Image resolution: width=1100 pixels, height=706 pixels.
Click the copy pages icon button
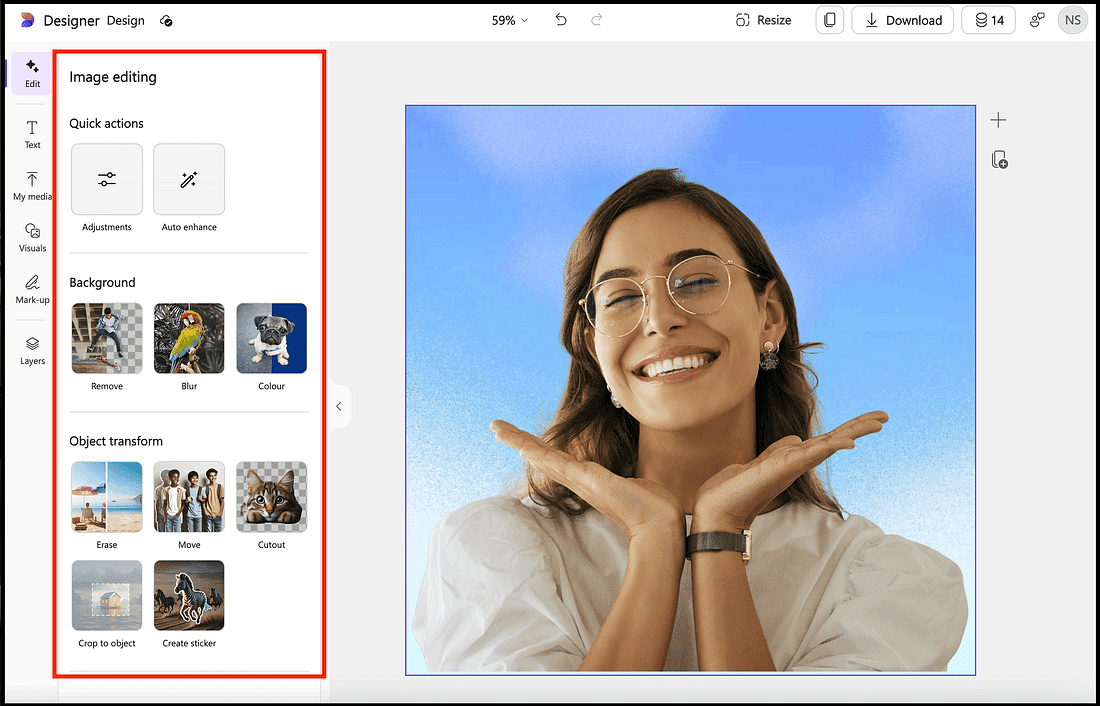[x=830, y=20]
